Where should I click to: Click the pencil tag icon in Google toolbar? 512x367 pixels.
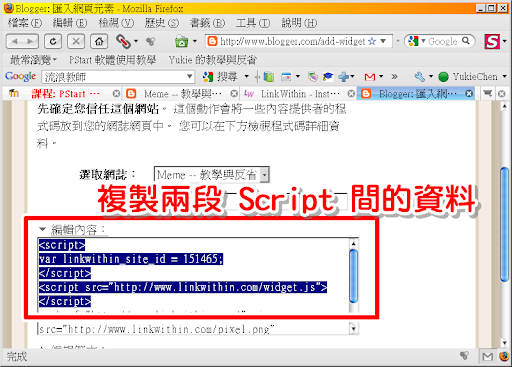point(313,77)
